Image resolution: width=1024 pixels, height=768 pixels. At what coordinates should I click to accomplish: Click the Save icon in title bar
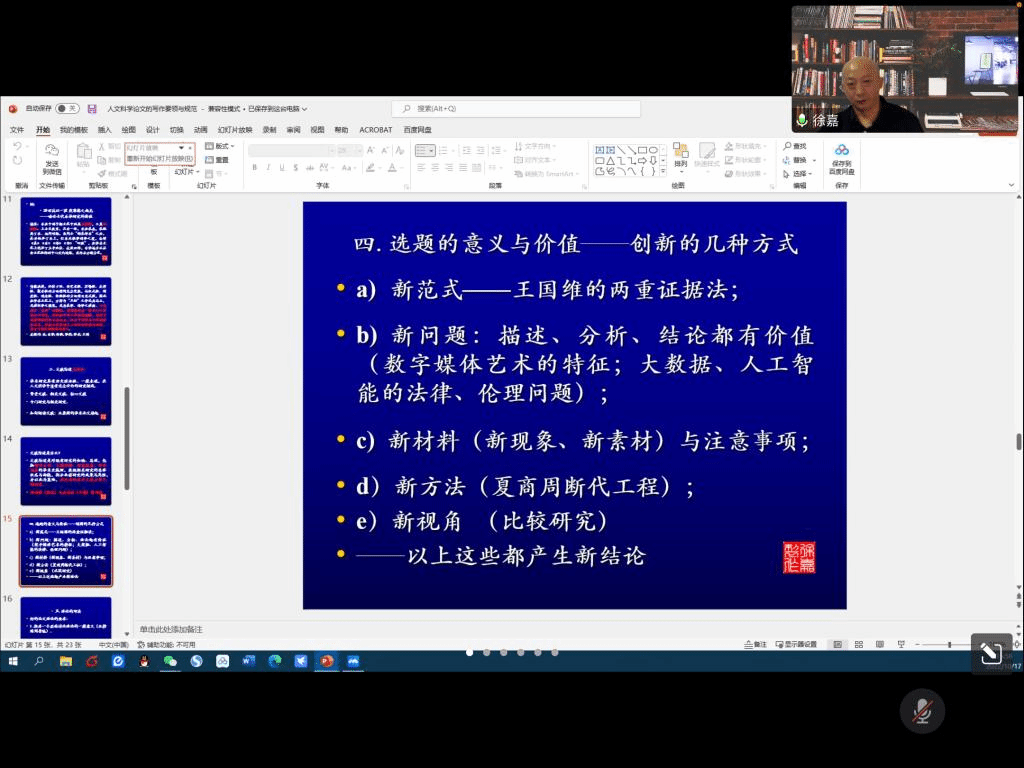[92, 108]
